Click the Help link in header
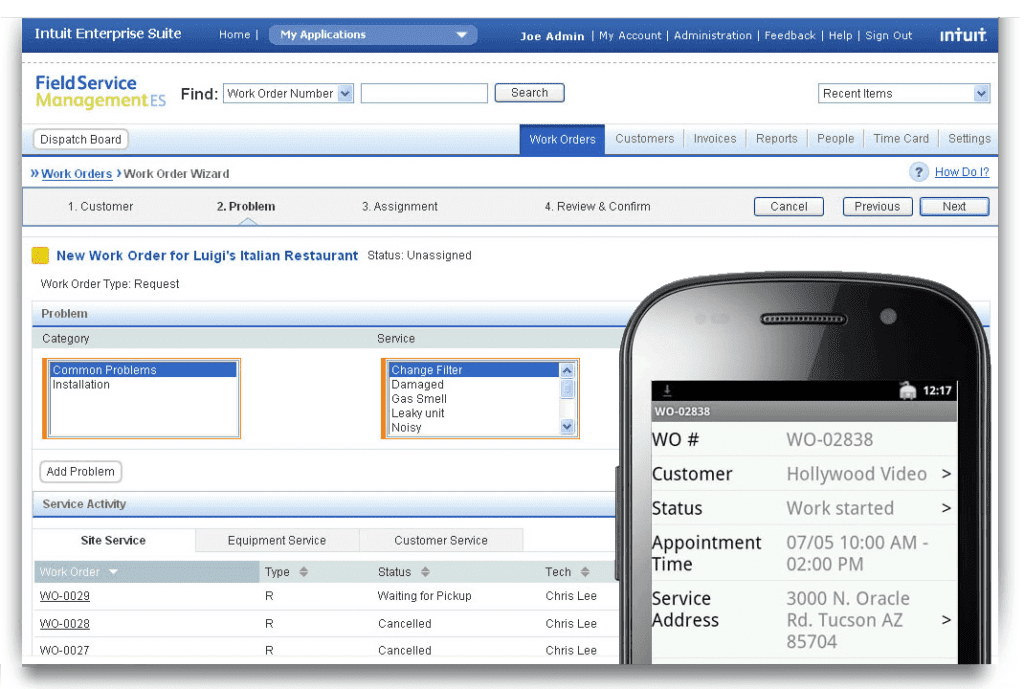1024x689 pixels. 840,35
